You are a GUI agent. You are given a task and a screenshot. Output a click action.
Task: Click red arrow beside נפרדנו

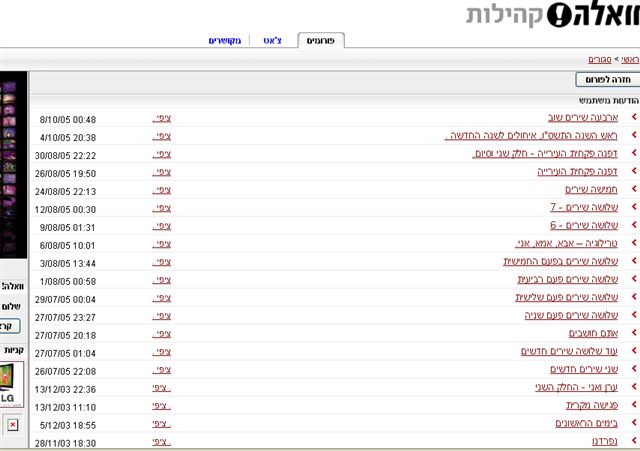click(633, 441)
